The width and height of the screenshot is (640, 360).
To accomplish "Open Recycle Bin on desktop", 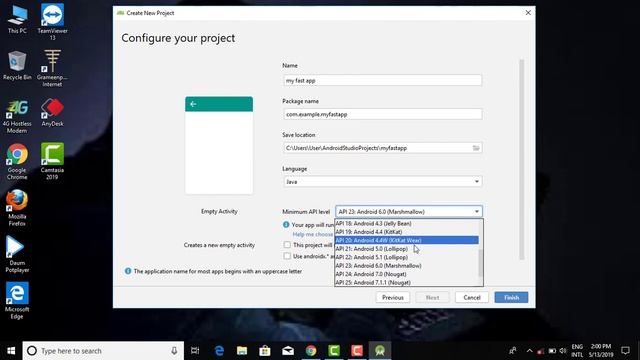I will click(17, 65).
